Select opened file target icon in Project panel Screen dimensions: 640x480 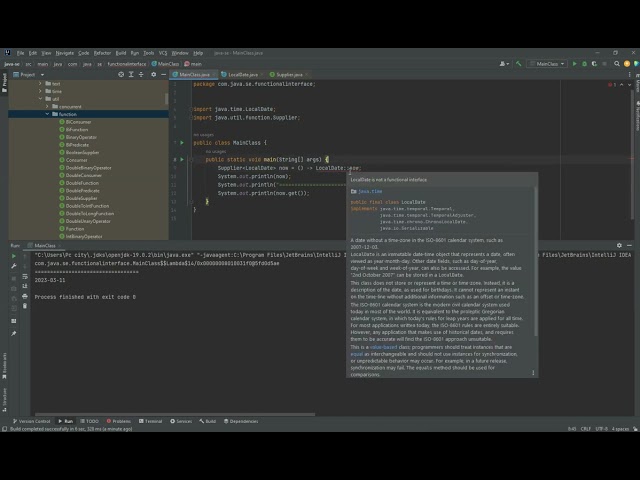(121, 75)
